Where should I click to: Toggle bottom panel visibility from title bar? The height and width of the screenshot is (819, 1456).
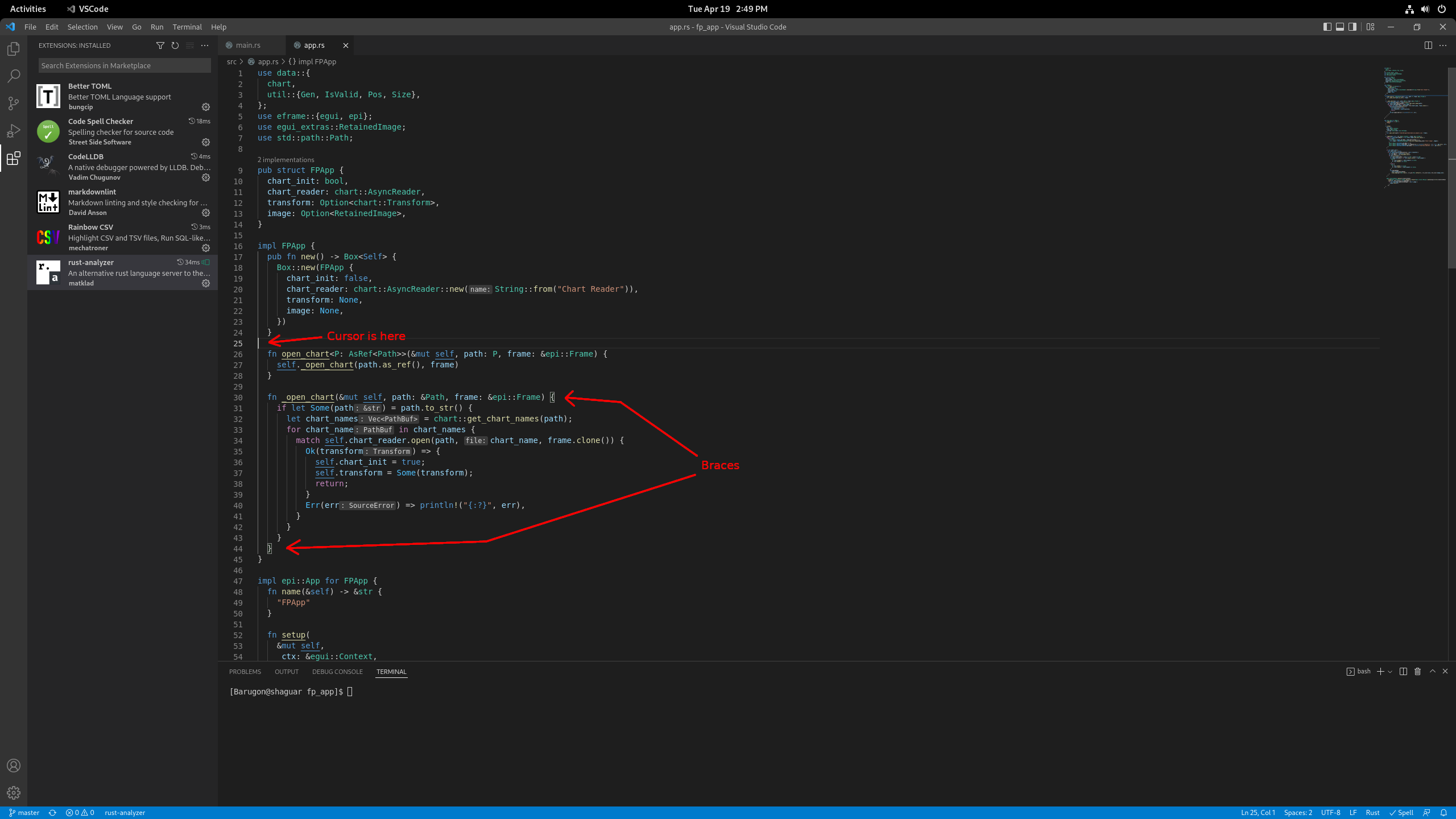coord(1340,27)
